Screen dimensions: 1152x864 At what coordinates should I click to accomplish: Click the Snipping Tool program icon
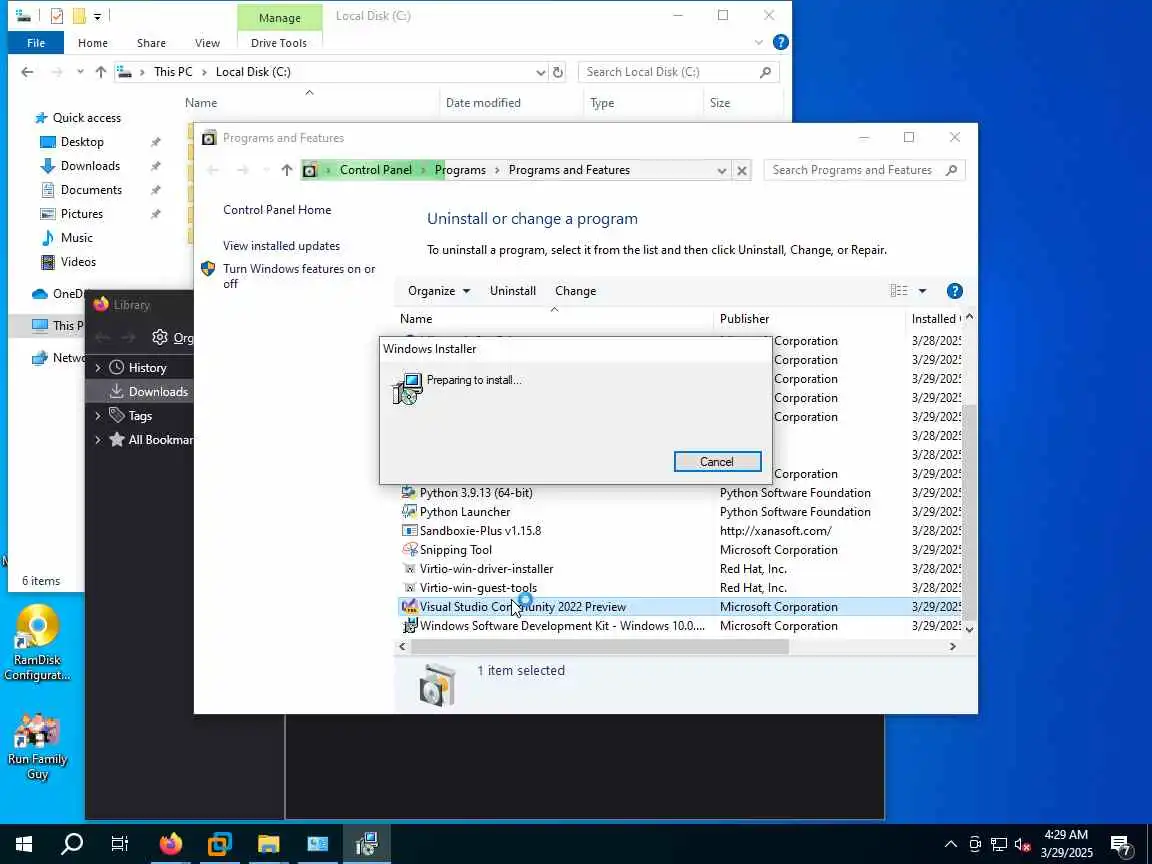tap(409, 550)
